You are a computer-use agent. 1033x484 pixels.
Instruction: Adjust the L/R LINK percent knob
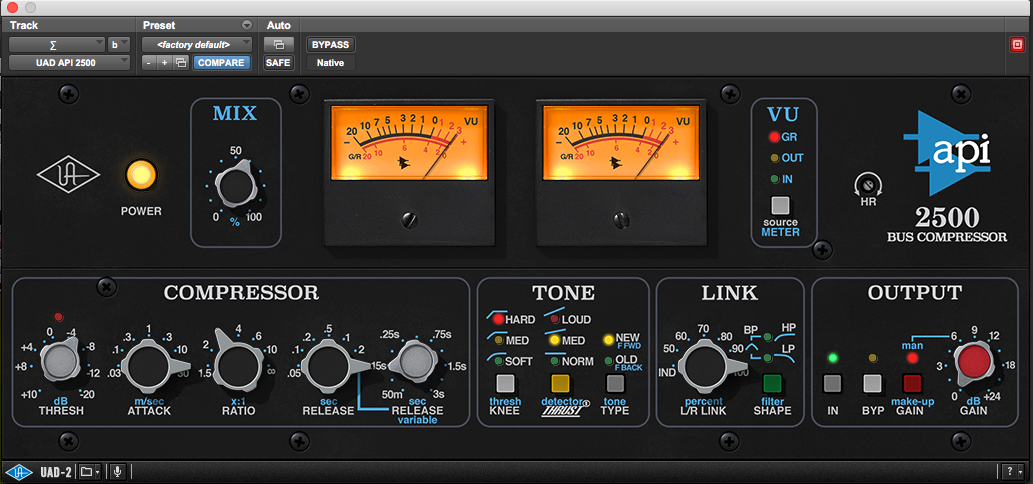pos(705,367)
